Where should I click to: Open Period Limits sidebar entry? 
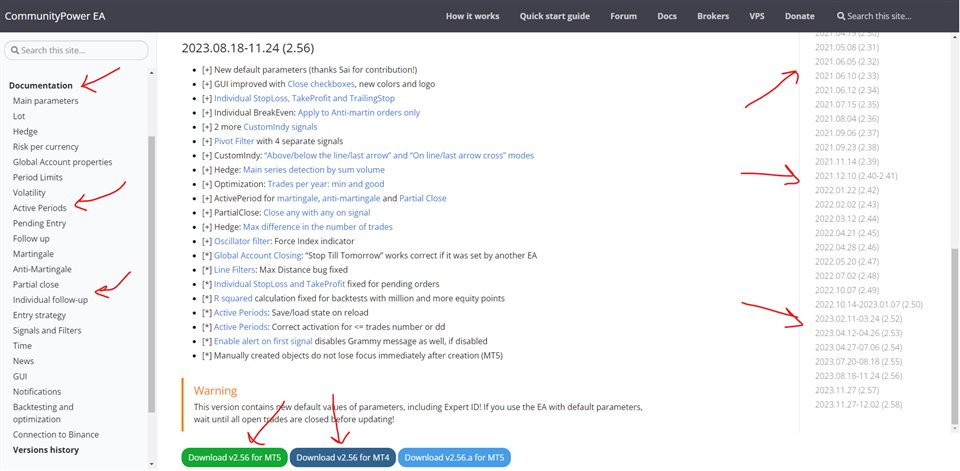click(37, 178)
